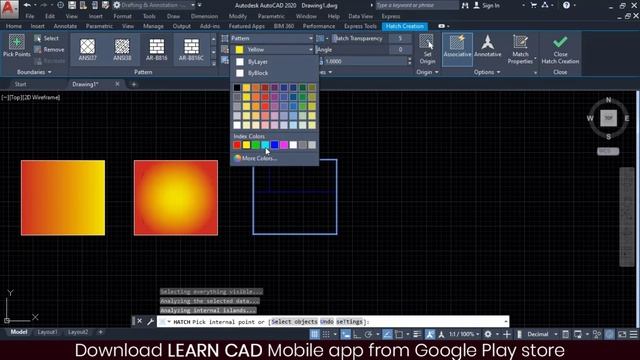
Task: Close the Drawing1 file tab
Action: click(x=118, y=84)
